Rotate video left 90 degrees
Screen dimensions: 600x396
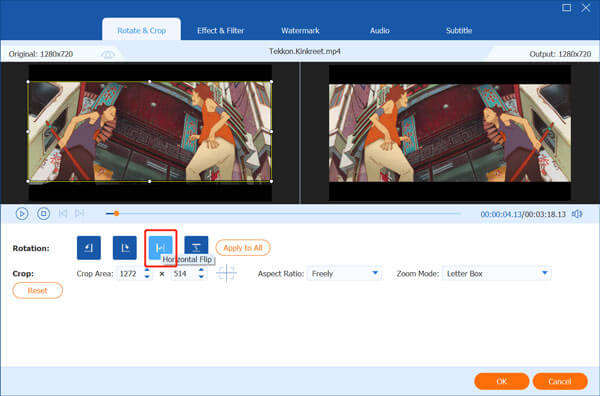[89, 248]
